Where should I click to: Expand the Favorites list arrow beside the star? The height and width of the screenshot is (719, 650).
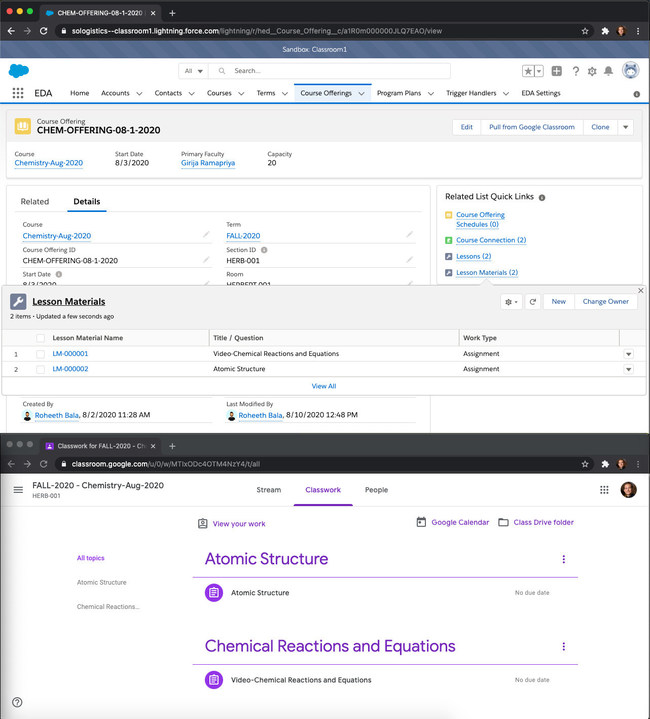pyautogui.click(x=539, y=71)
